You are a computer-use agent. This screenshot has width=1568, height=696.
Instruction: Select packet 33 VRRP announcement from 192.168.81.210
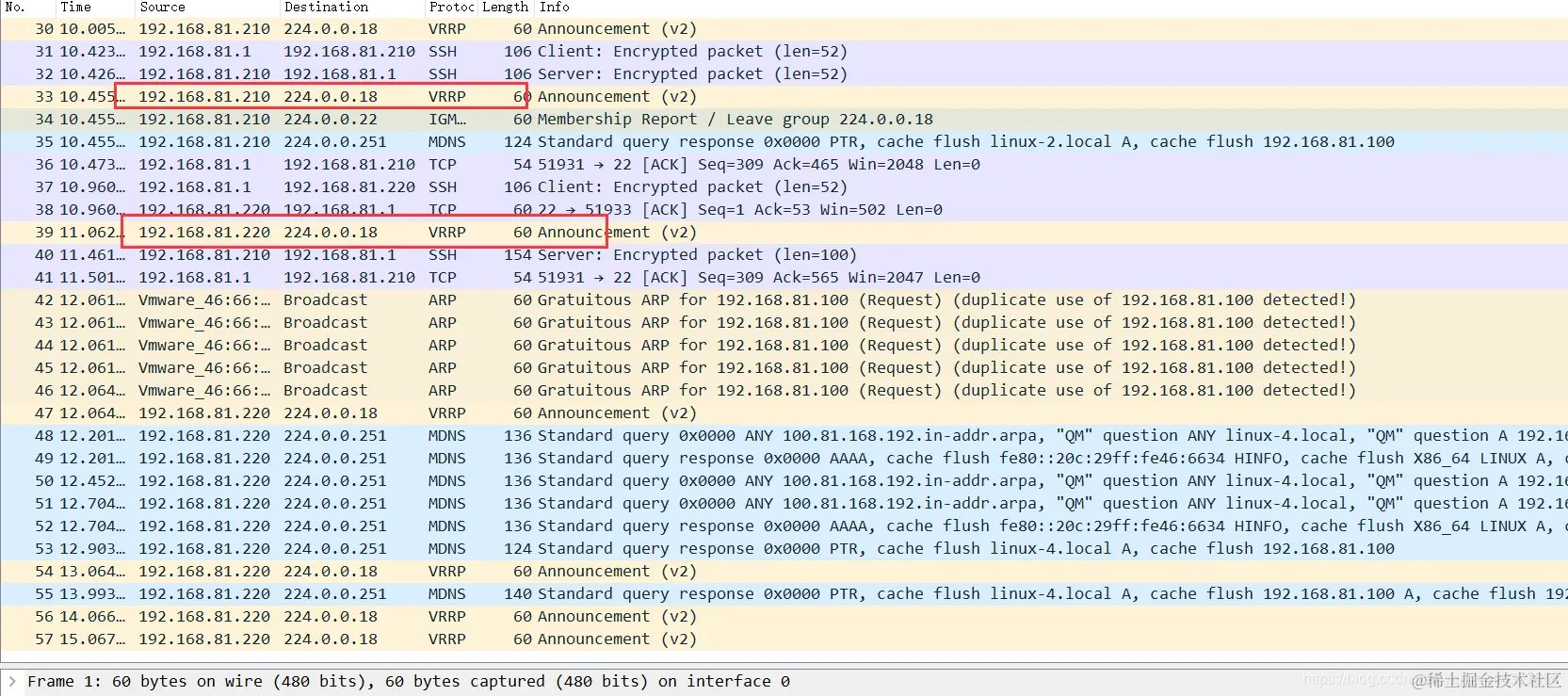point(784,97)
